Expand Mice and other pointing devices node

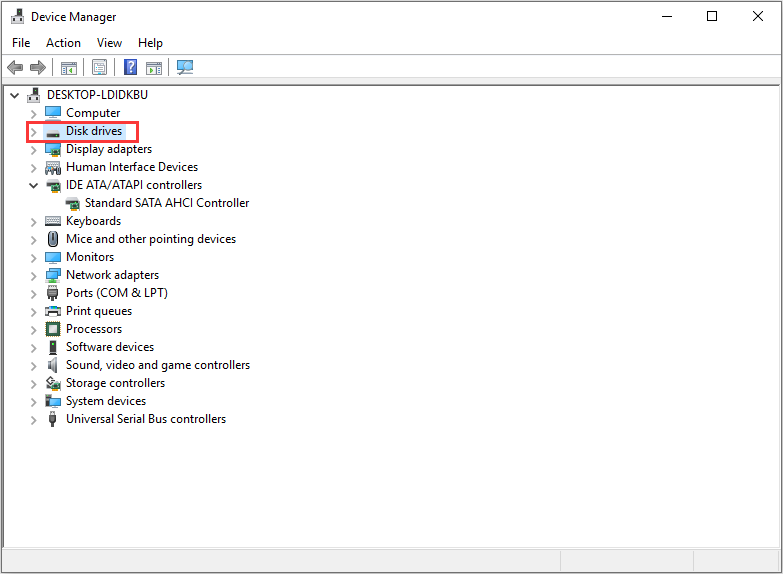(33, 240)
